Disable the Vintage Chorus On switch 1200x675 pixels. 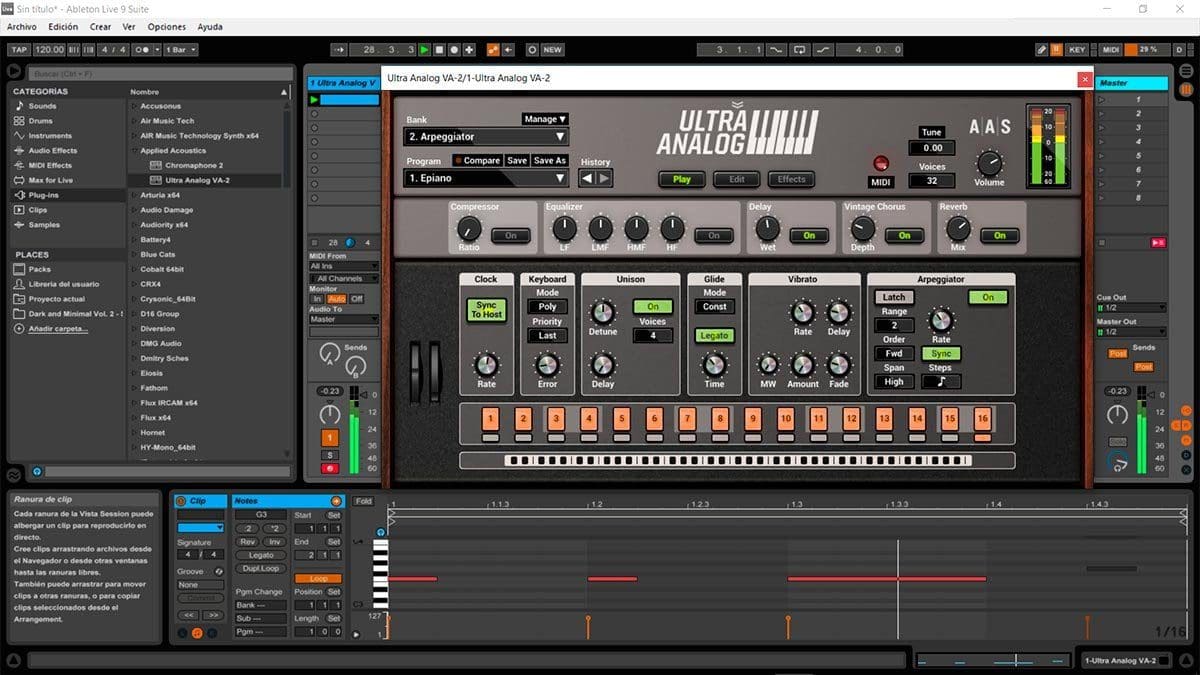pyautogui.click(x=904, y=235)
